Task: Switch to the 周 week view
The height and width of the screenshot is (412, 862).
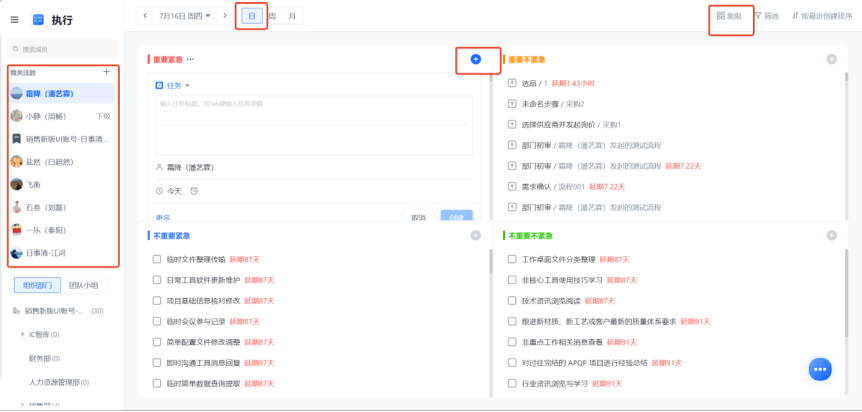Action: tap(272, 16)
